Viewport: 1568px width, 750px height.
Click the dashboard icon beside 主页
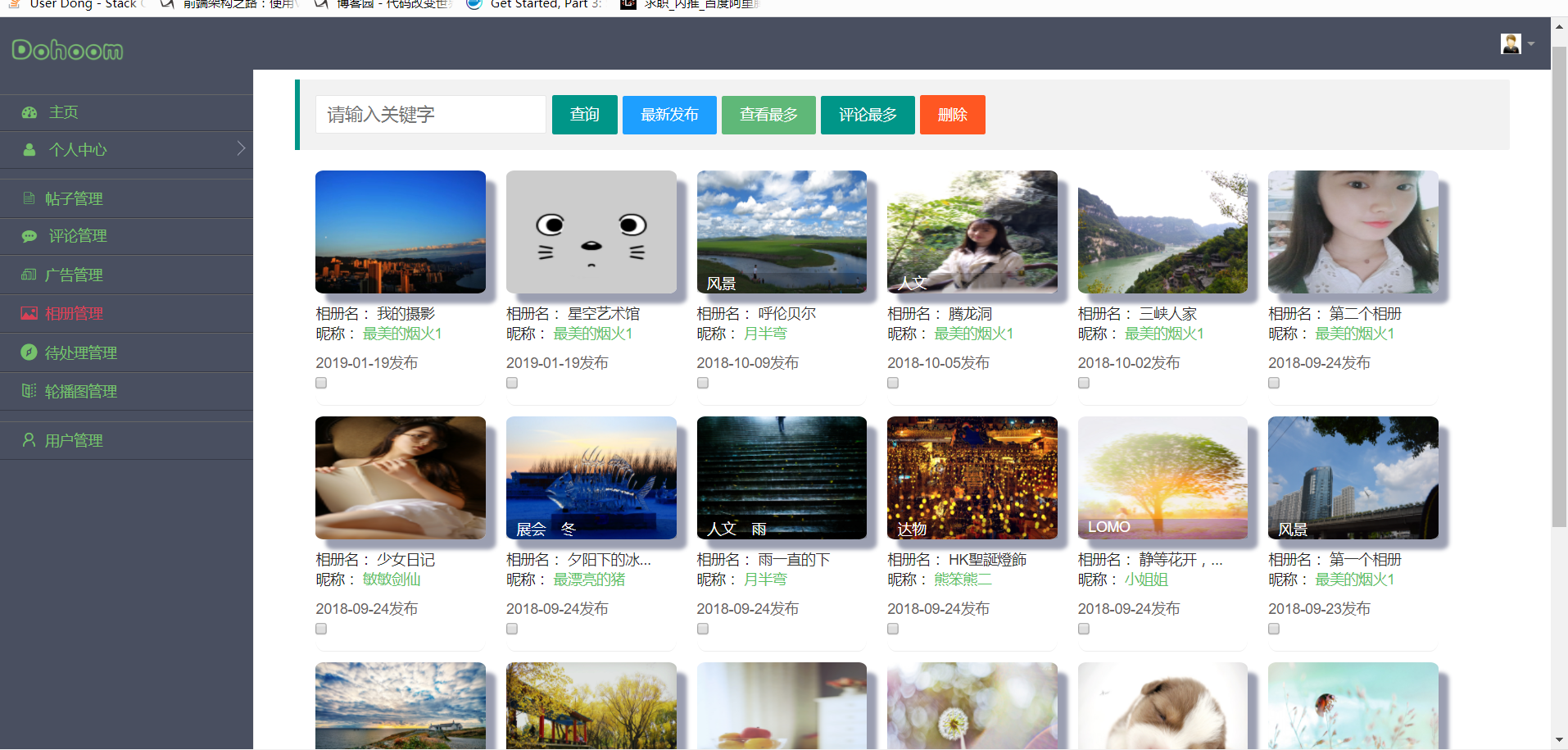click(x=29, y=112)
